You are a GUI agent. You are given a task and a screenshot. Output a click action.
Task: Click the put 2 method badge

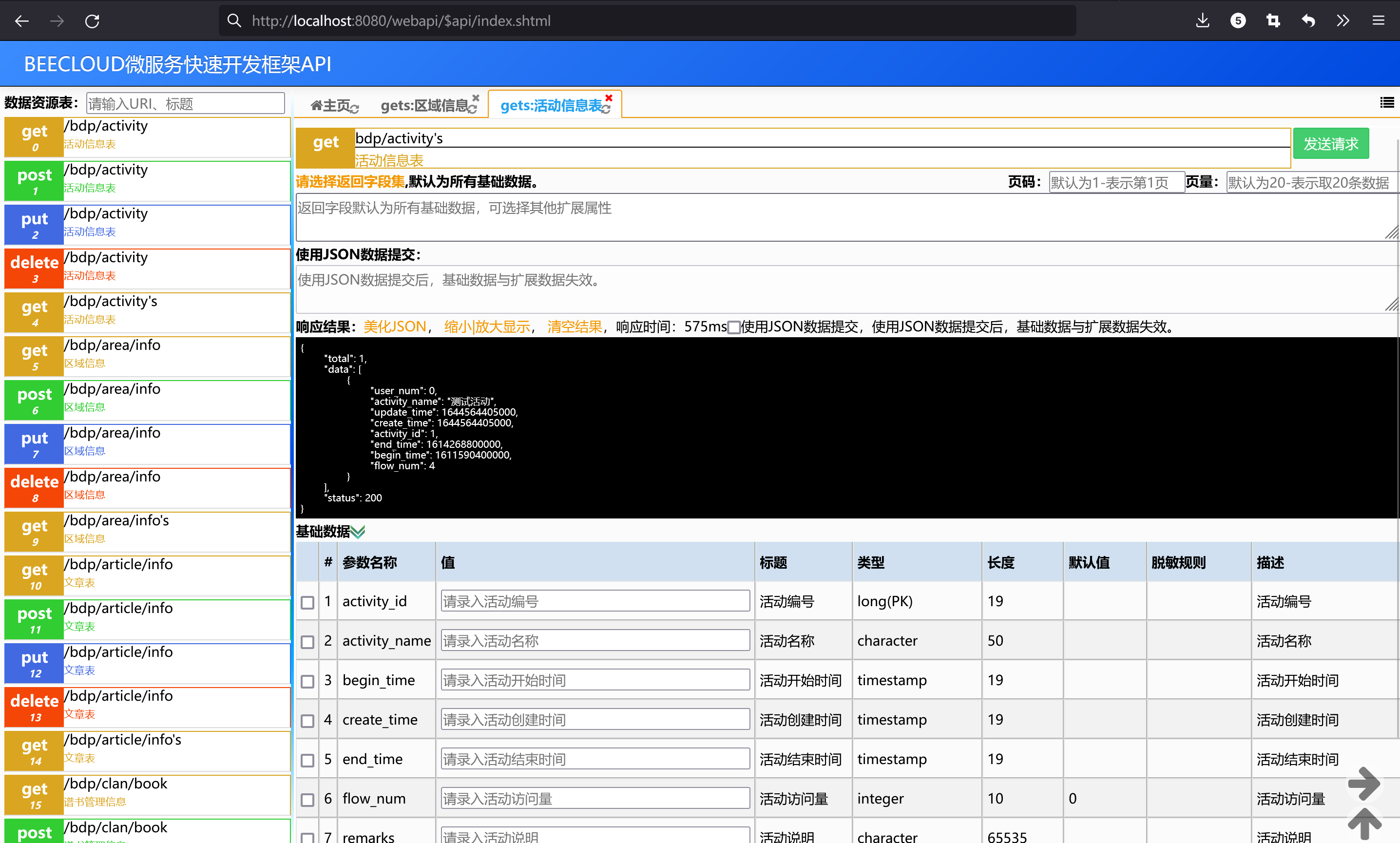[x=34, y=225]
